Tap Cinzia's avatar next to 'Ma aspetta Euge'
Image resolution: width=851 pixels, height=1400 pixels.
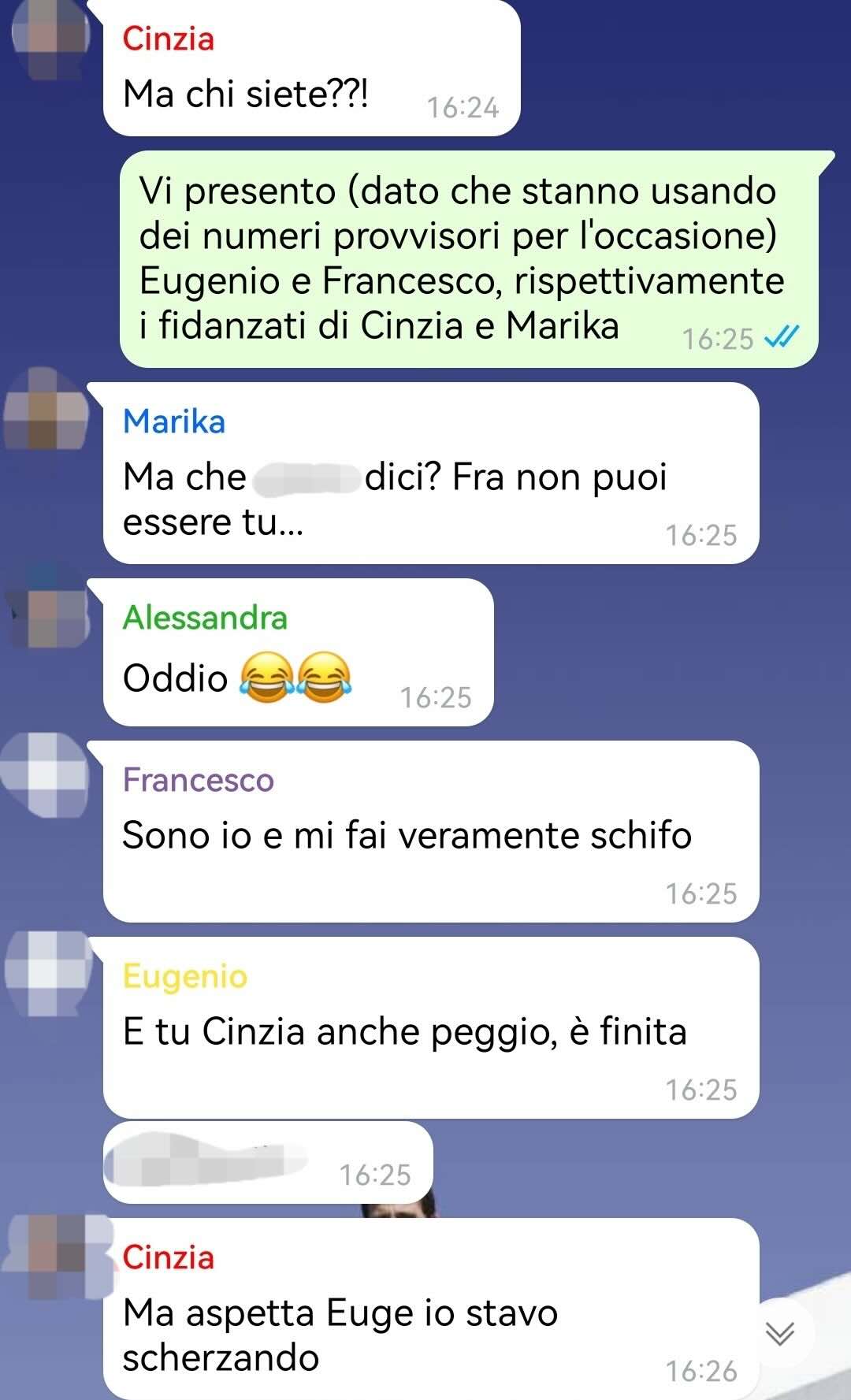58,1256
